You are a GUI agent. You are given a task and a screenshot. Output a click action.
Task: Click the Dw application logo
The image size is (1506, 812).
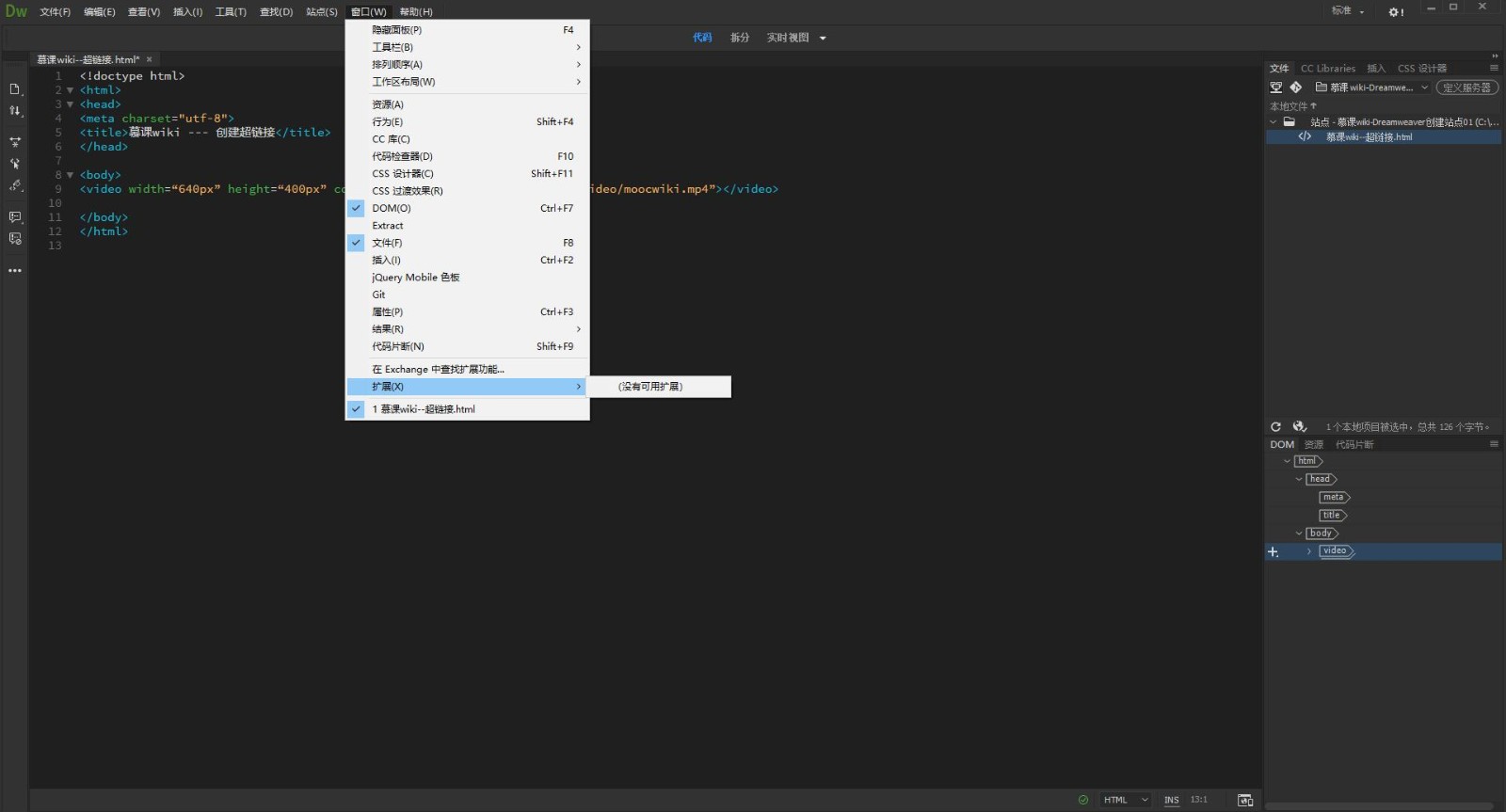16,11
